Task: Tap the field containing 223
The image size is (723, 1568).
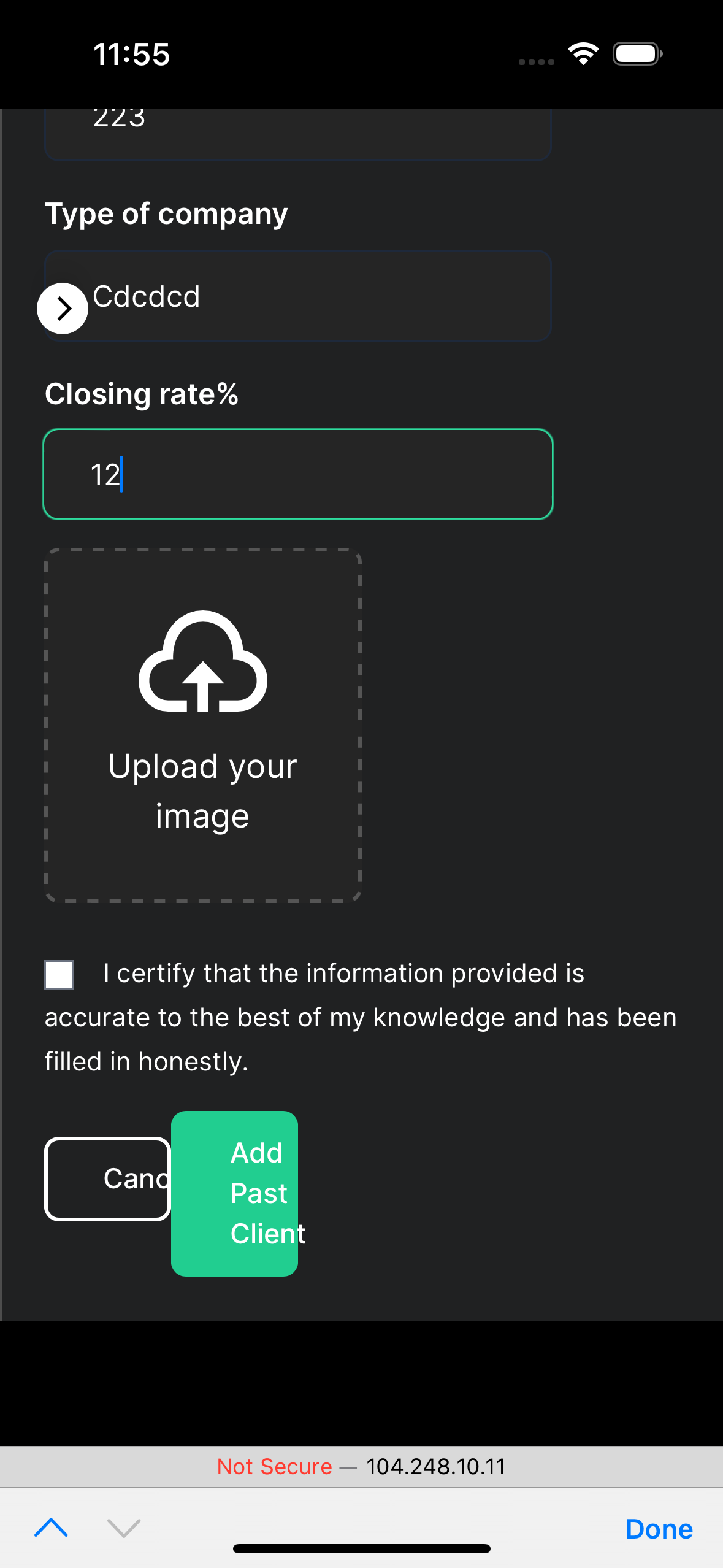Action: pyautogui.click(x=298, y=132)
